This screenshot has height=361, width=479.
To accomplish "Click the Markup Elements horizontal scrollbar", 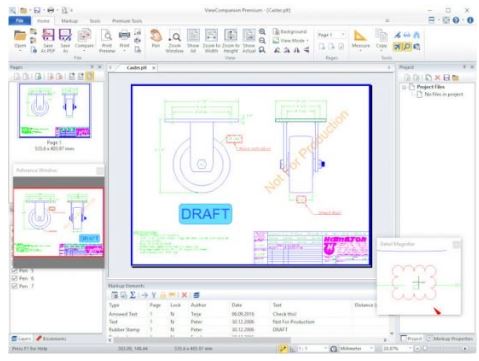I will 202,340.
